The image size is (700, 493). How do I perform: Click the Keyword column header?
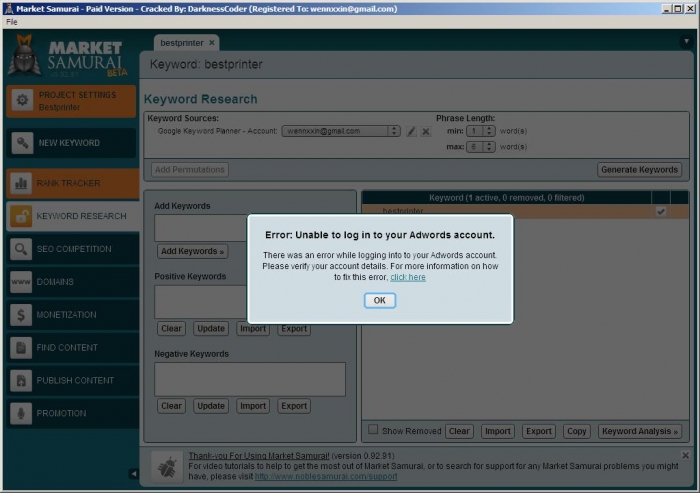(x=506, y=197)
